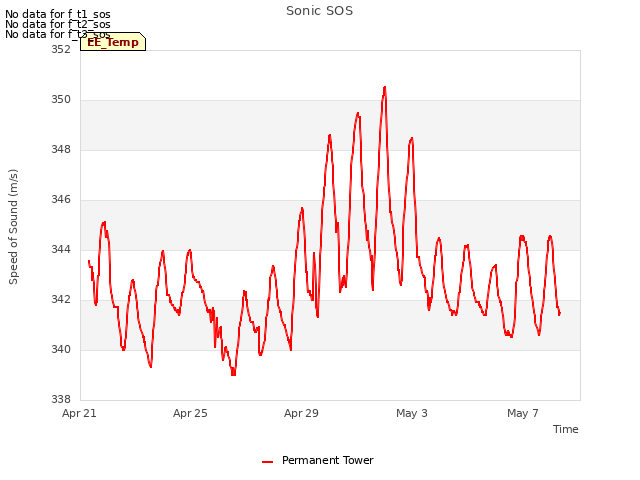Click the 344 y-axis tick label
Image resolution: width=640 pixels, height=480 pixels.
click(x=61, y=249)
